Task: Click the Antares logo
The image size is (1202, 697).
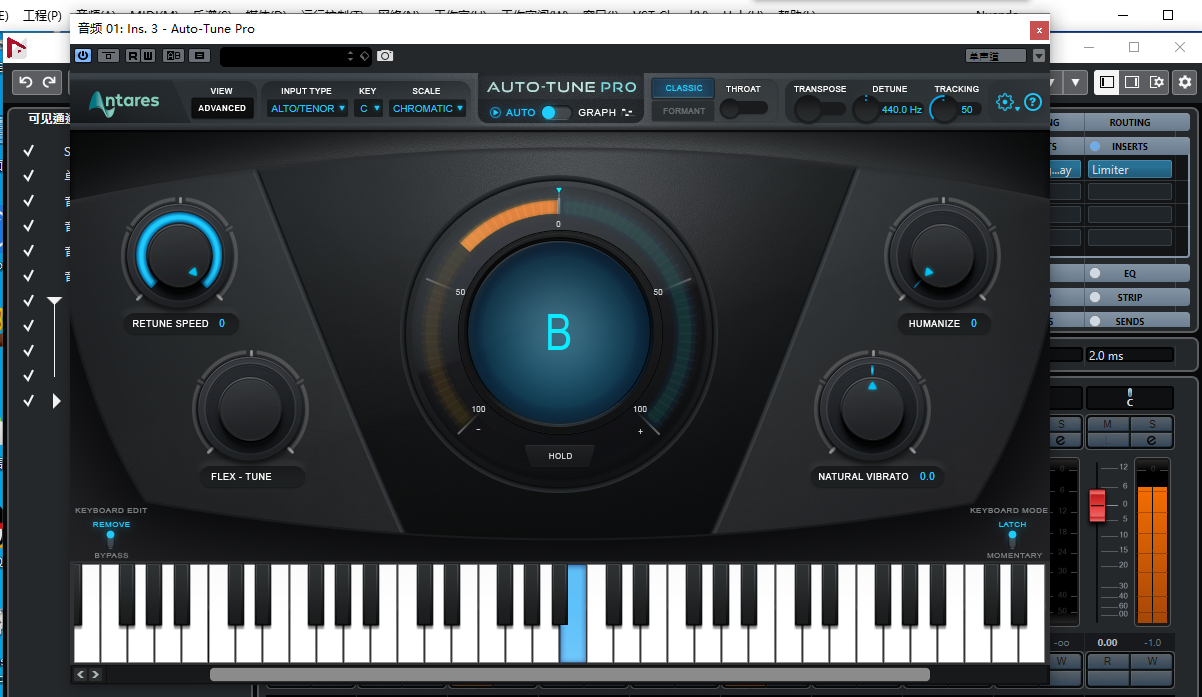Action: point(123,102)
